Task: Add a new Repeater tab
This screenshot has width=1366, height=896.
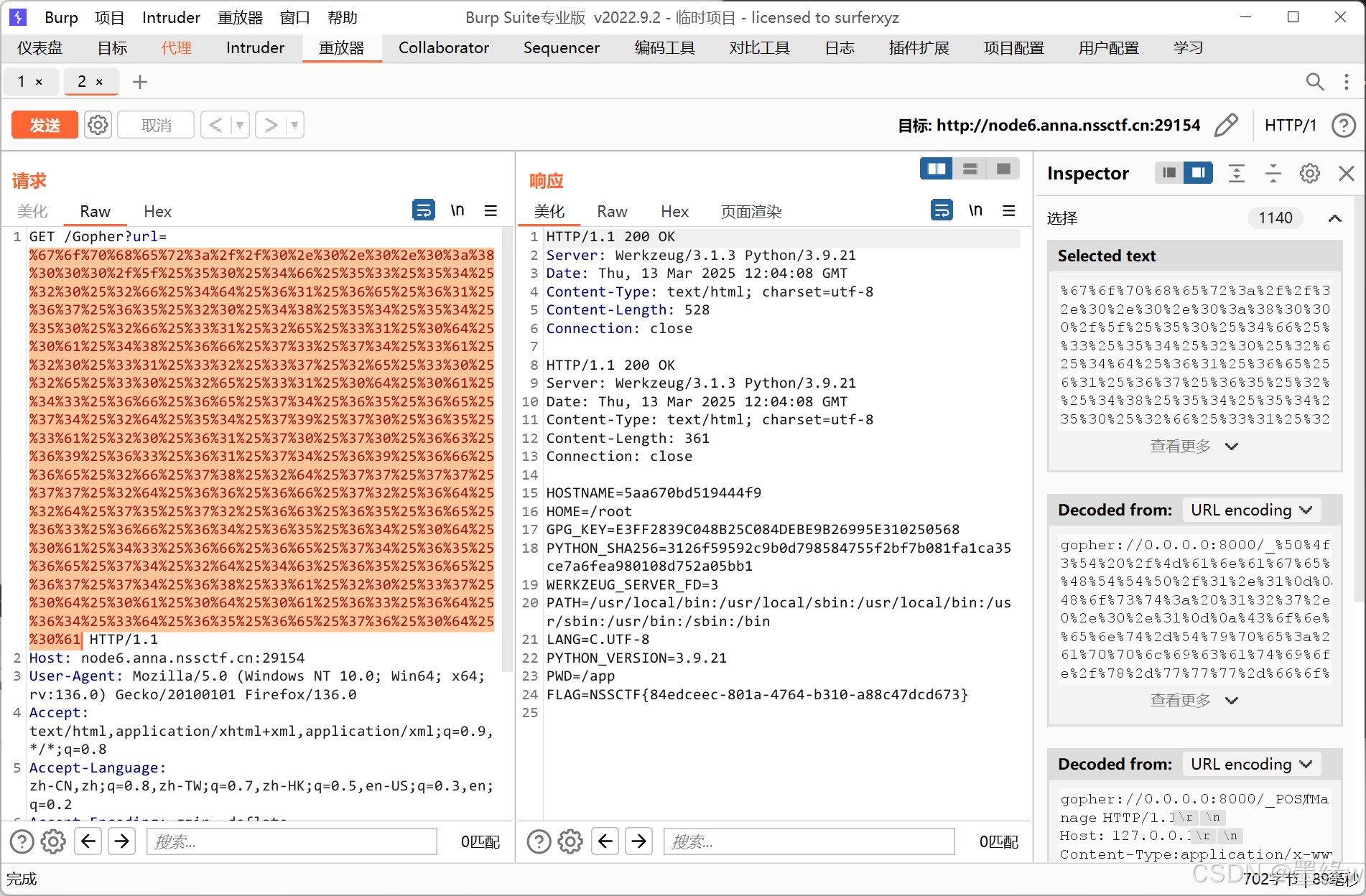Action: click(x=140, y=82)
